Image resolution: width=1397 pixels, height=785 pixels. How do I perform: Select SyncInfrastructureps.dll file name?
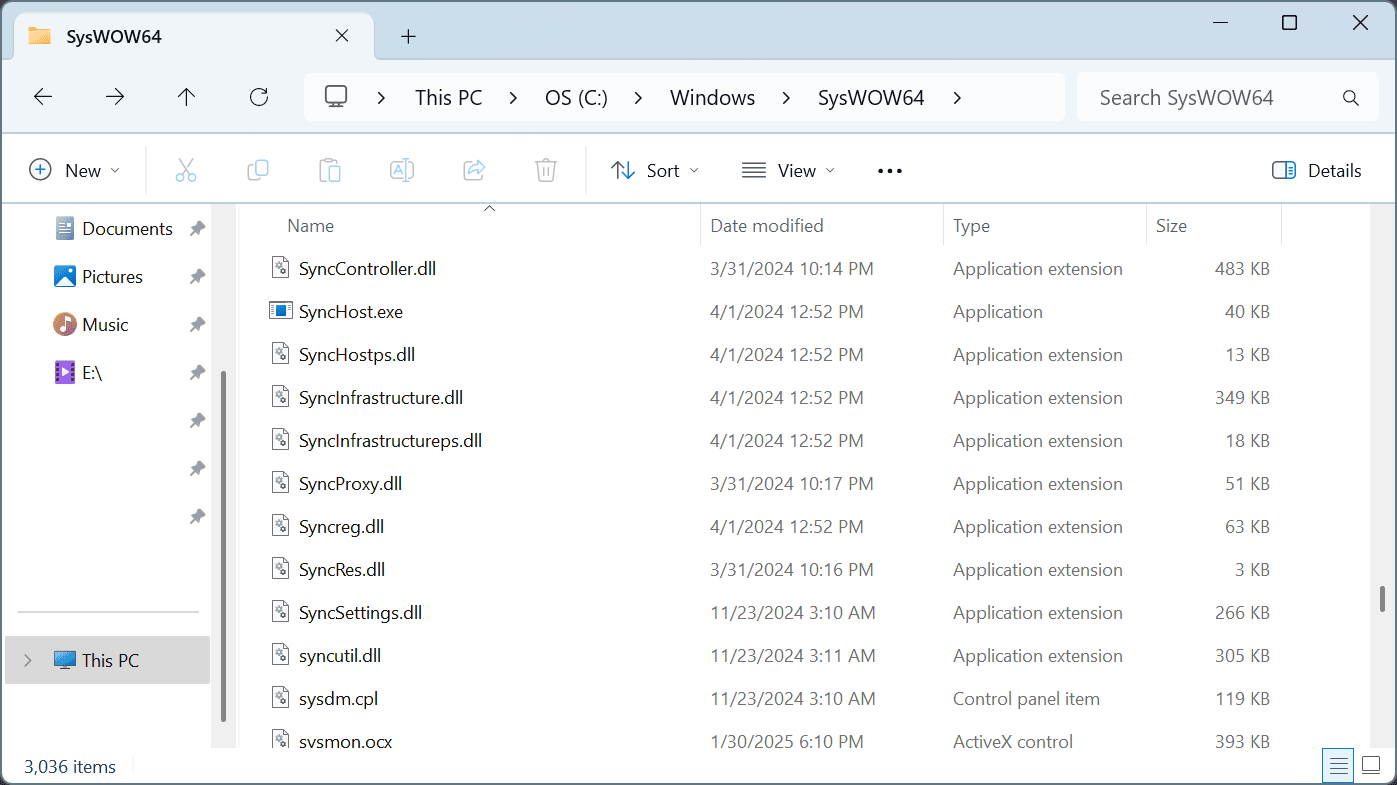[x=390, y=440]
